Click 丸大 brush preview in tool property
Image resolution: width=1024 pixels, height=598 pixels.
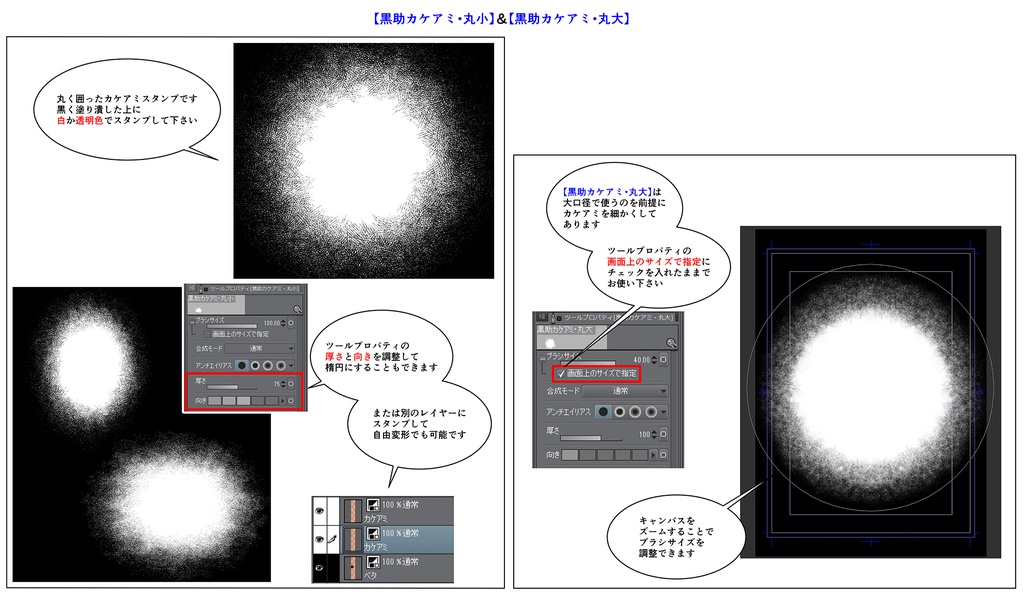pos(571,337)
